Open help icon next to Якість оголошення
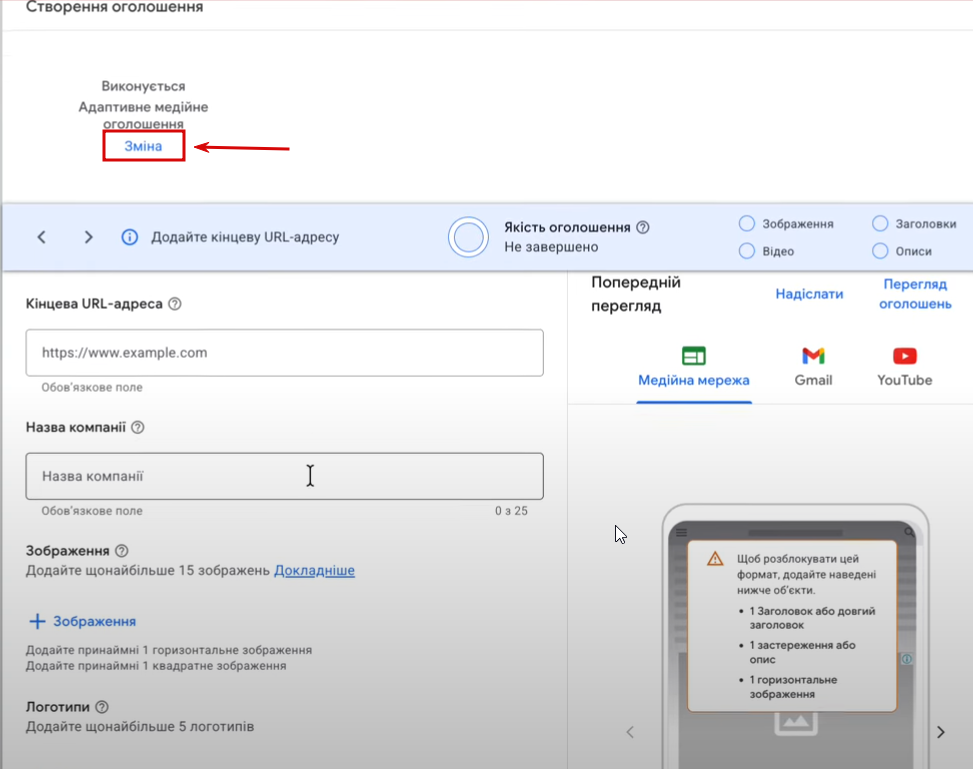Image resolution: width=973 pixels, height=769 pixels. (x=643, y=227)
